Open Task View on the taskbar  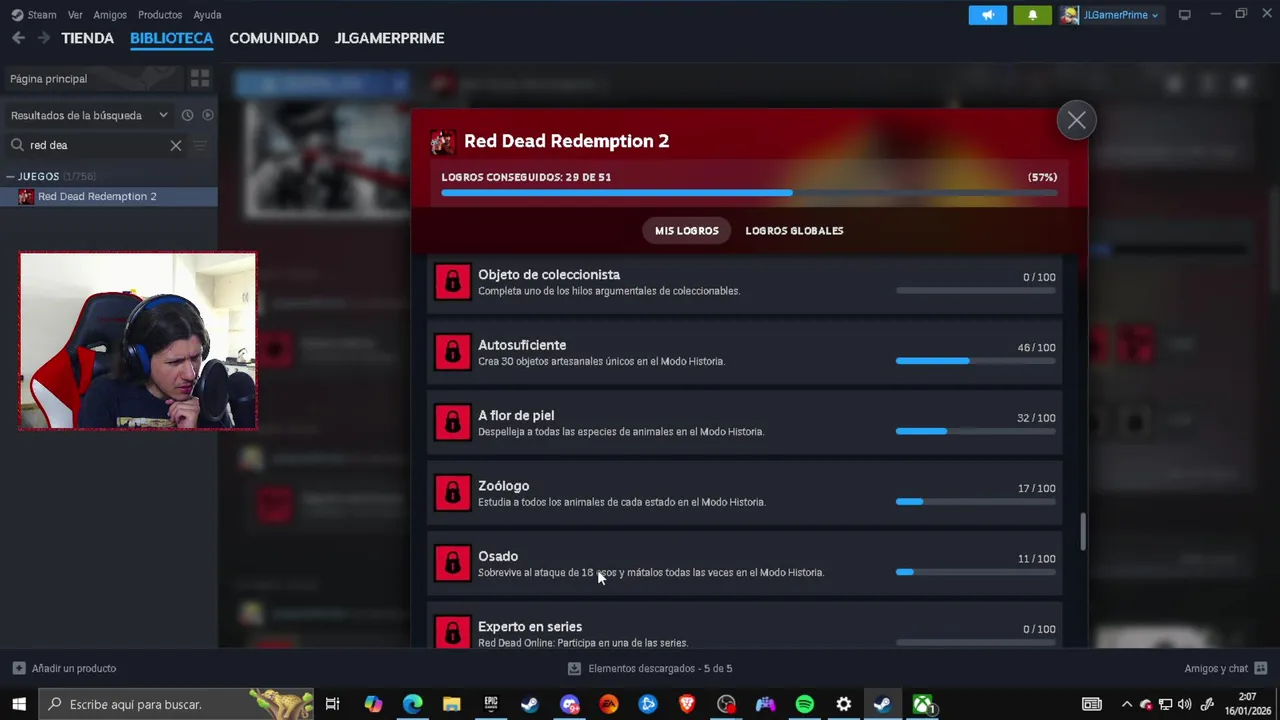tap(333, 704)
